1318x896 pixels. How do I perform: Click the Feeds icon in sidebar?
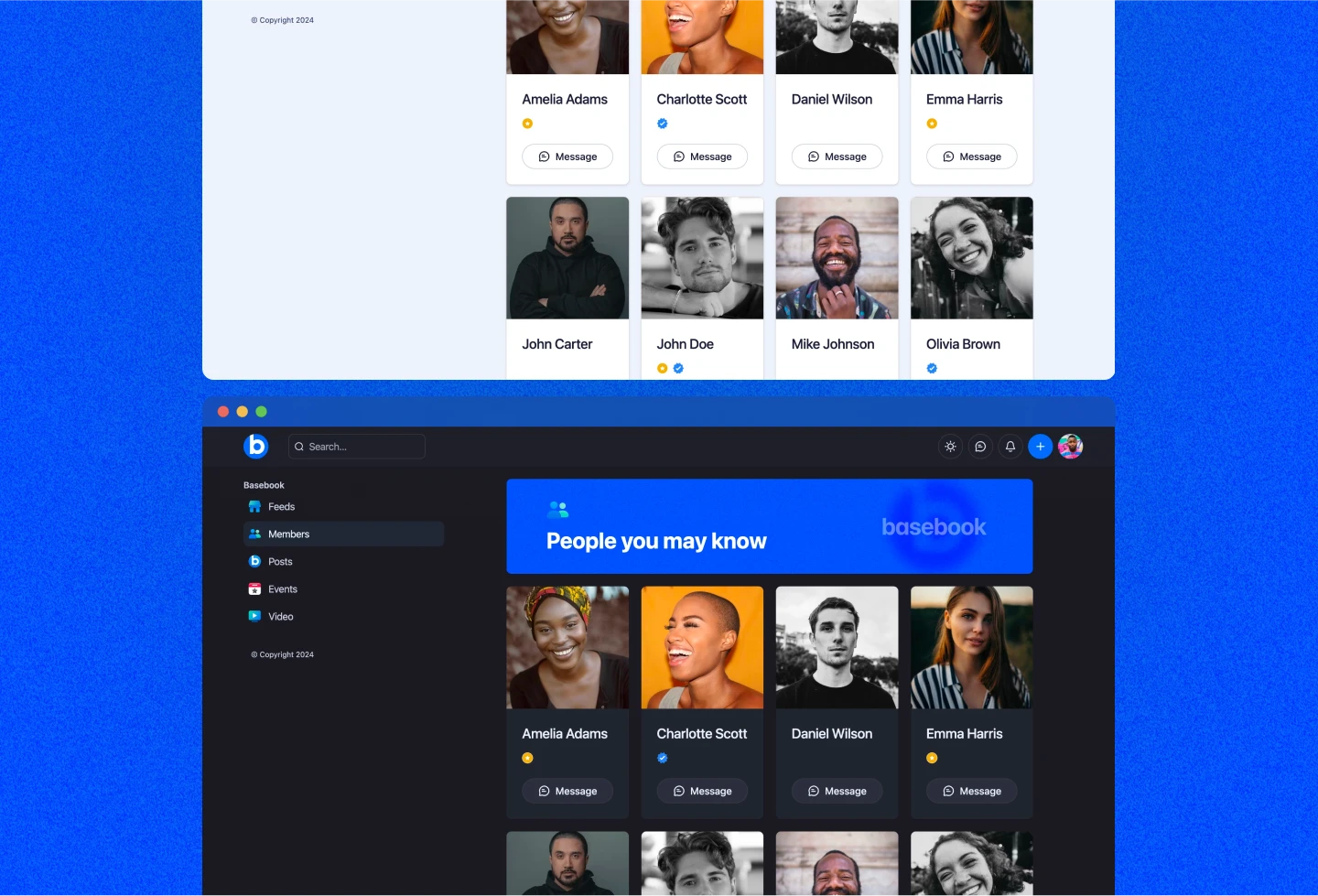pyautogui.click(x=255, y=507)
